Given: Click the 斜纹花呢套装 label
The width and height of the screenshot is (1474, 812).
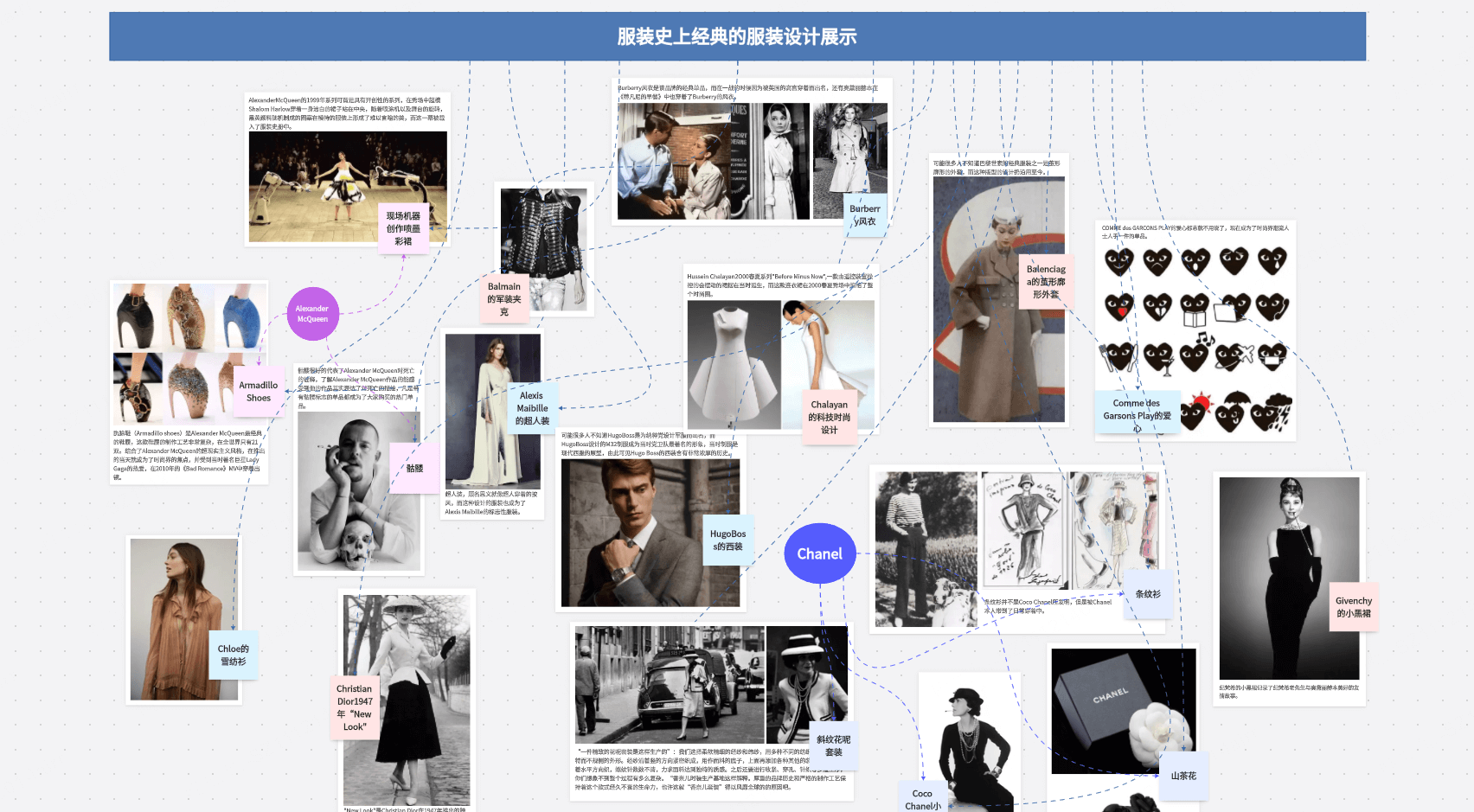Looking at the screenshot, I should click(x=834, y=745).
